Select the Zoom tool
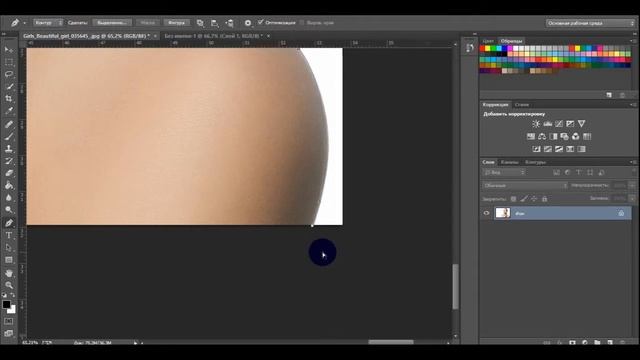 tap(9, 285)
